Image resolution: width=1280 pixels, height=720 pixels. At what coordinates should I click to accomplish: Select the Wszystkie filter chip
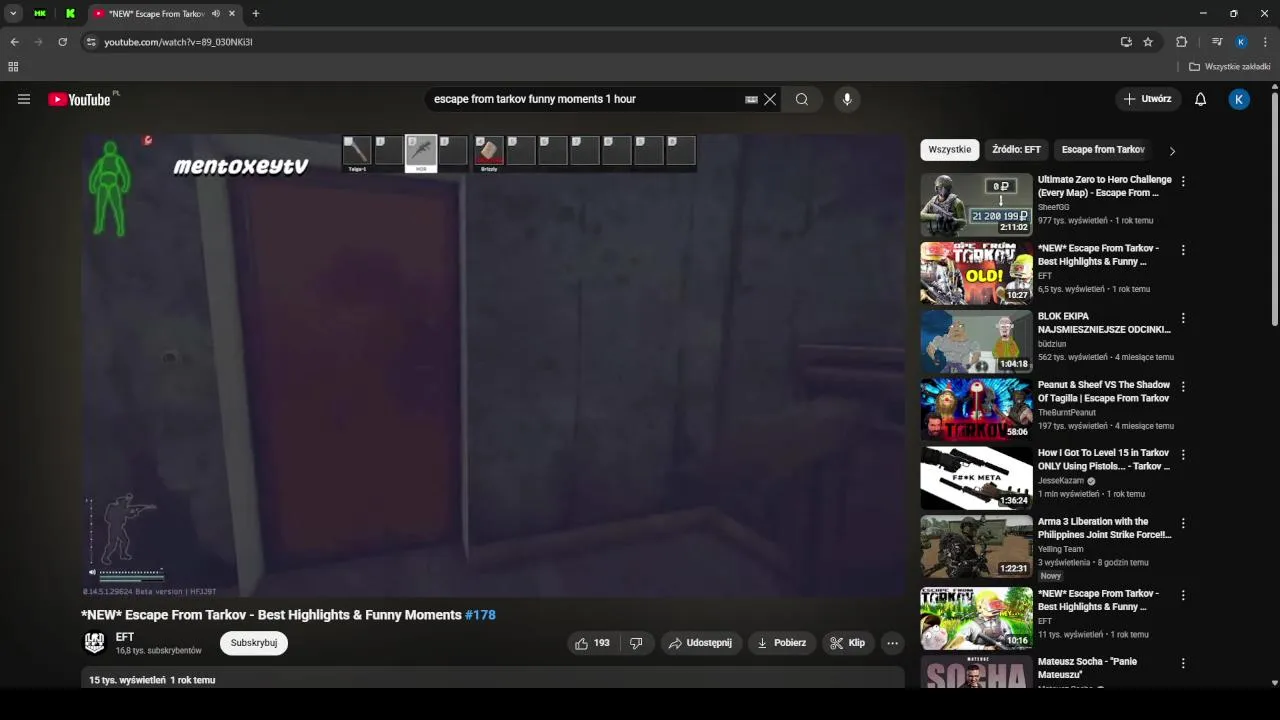click(950, 150)
